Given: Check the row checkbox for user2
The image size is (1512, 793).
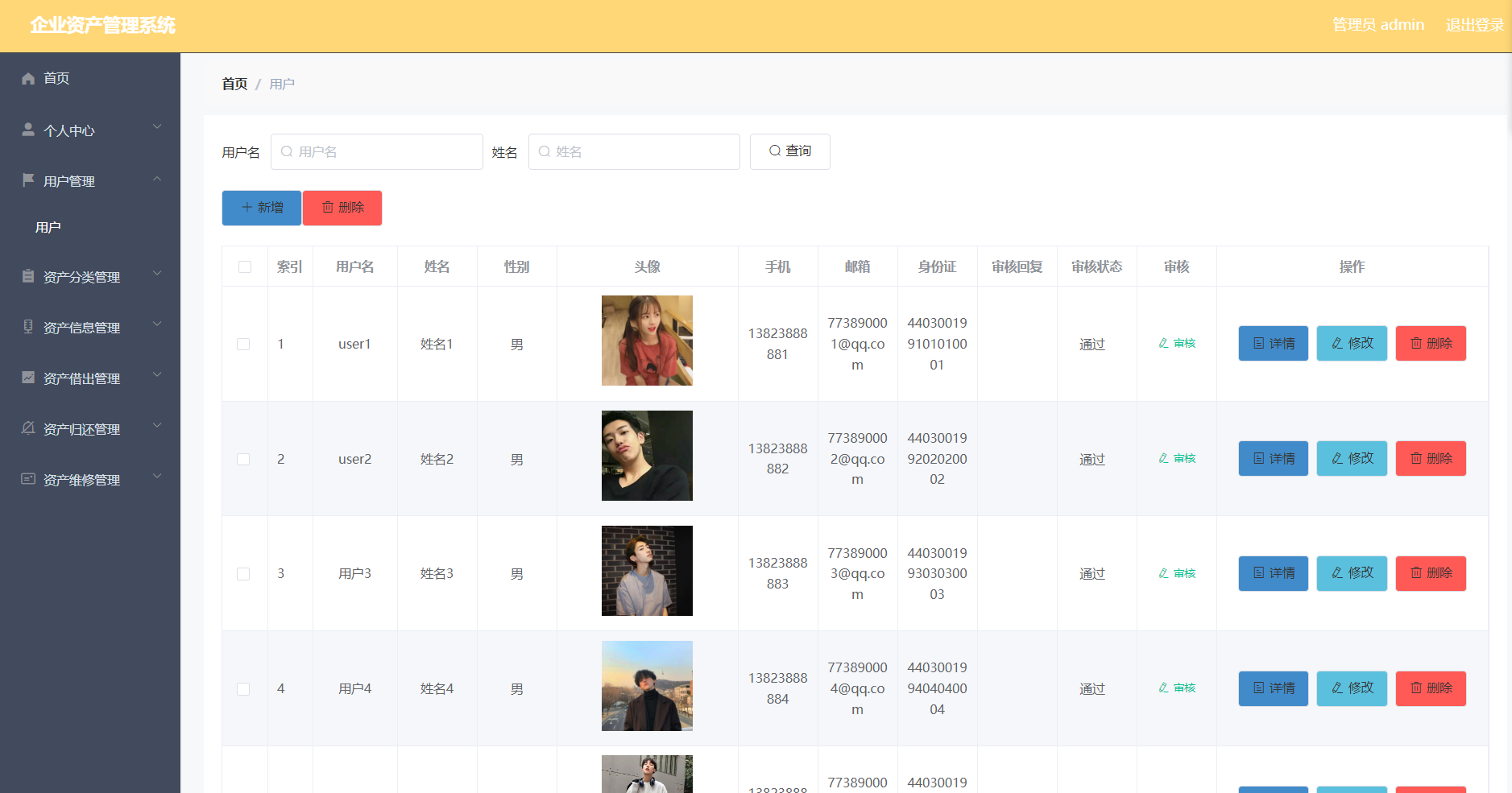Looking at the screenshot, I should point(243,459).
